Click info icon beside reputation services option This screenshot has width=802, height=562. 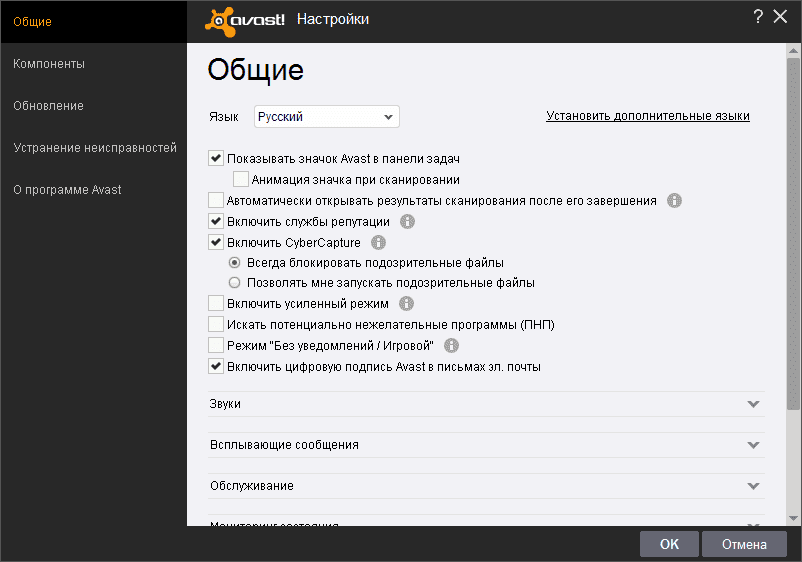point(407,221)
